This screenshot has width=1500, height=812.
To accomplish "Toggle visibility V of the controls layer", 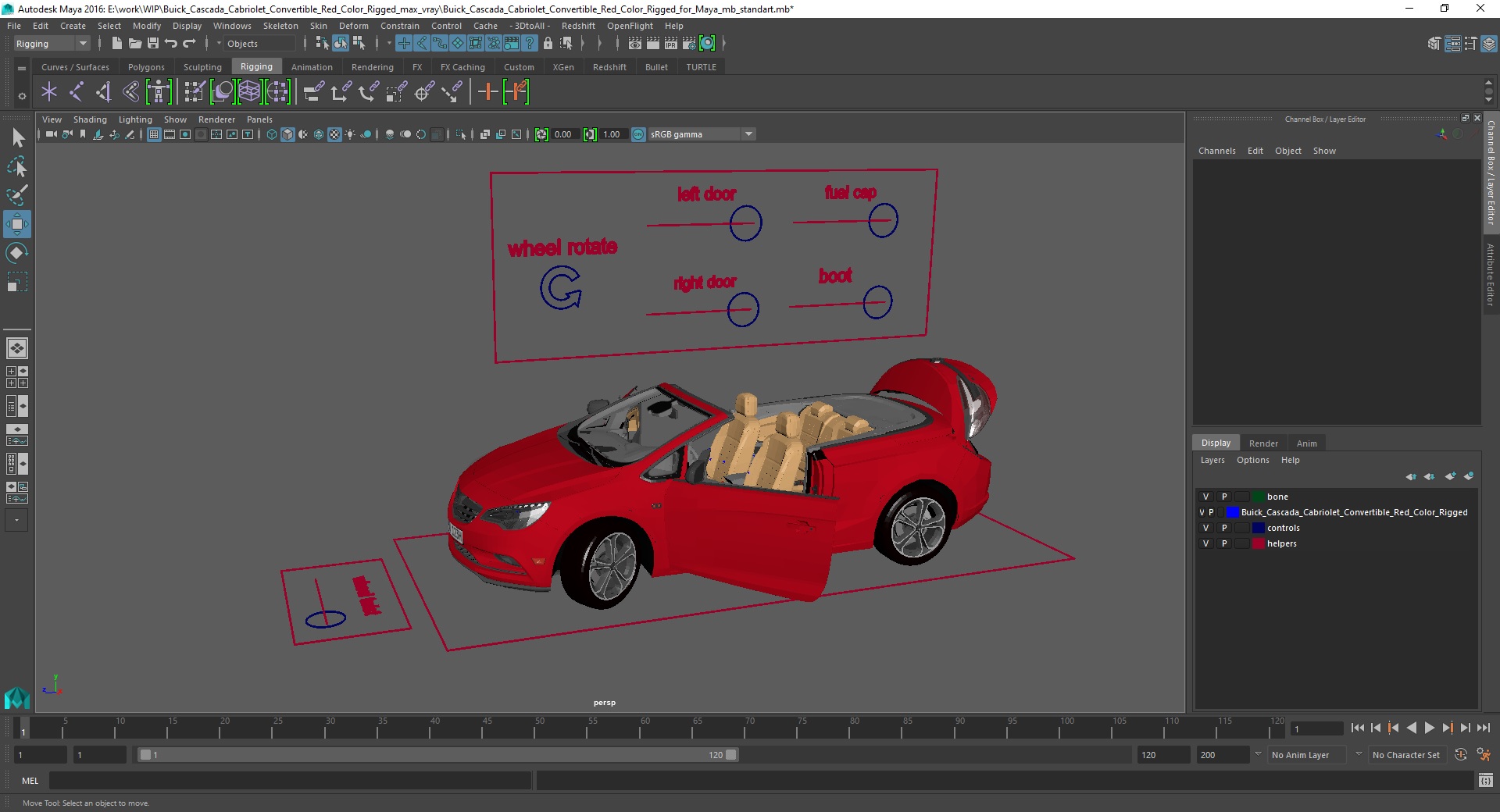I will [1205, 528].
